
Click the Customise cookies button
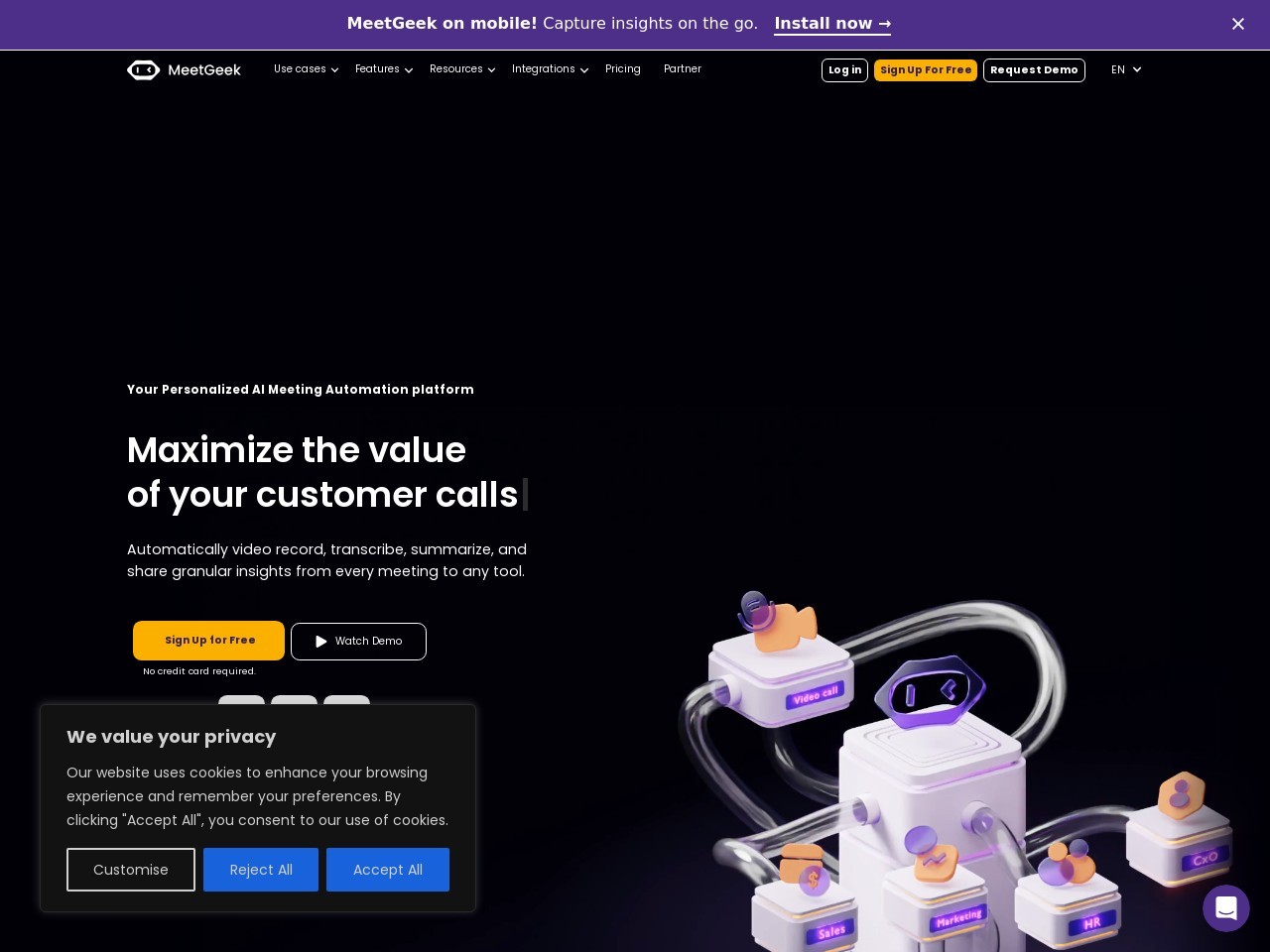pos(131,870)
